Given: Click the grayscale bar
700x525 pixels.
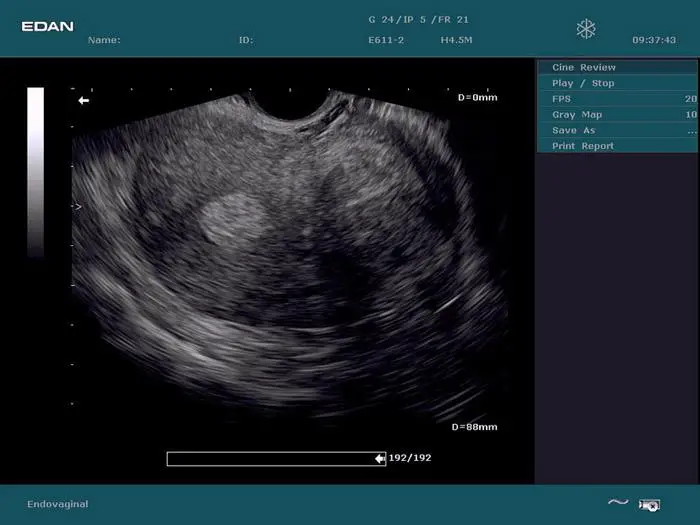Looking at the screenshot, I should [35, 171].
